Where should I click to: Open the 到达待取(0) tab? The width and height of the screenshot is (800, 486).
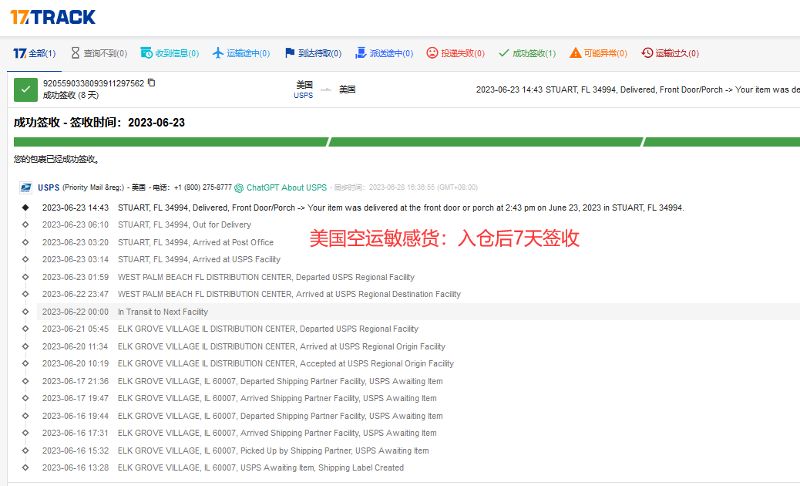click(x=313, y=53)
